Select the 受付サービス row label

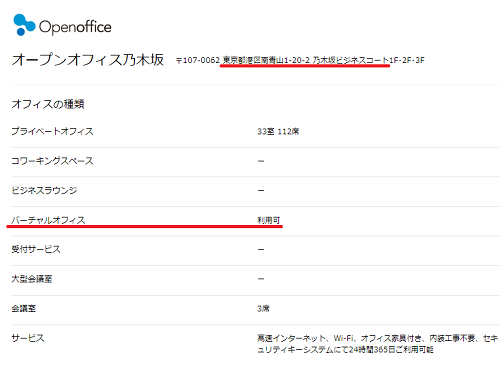(x=36, y=249)
